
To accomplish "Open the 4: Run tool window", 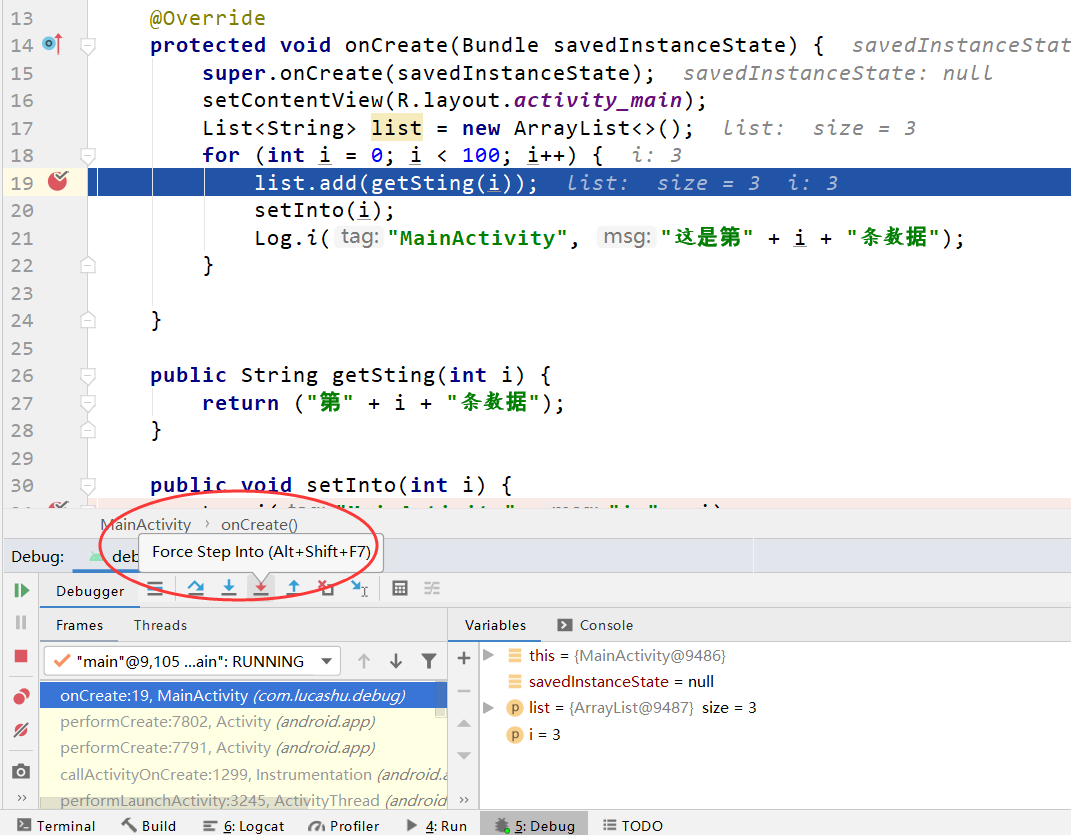I will coord(436,825).
